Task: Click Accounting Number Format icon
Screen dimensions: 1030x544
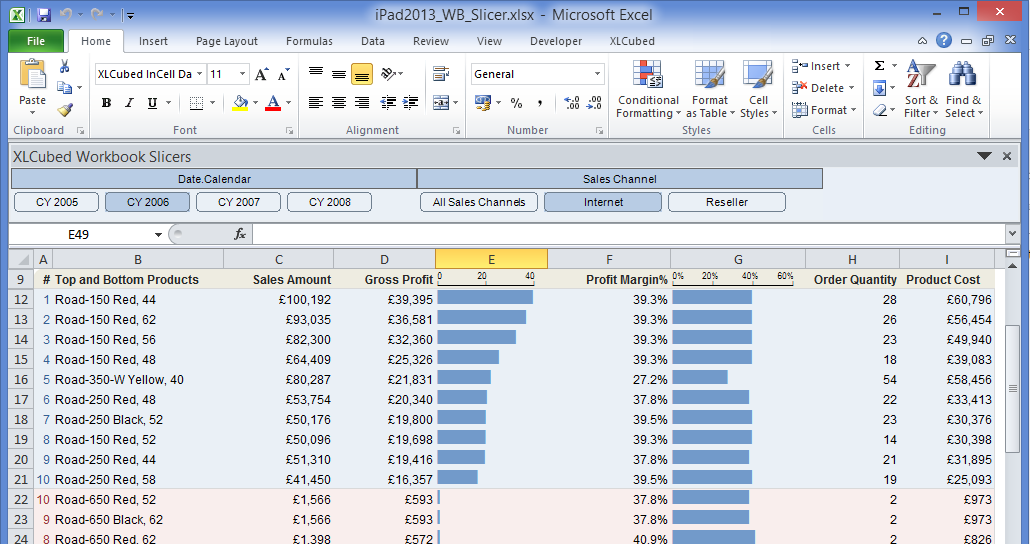Action: click(x=483, y=102)
